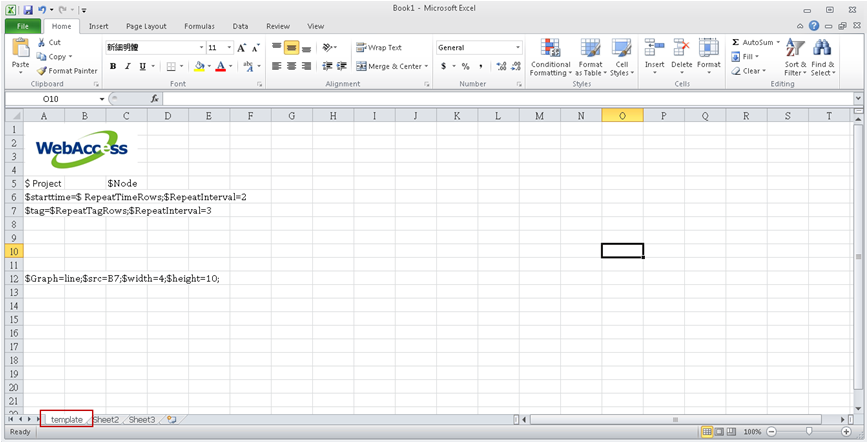This screenshot has height=443, width=868.
Task: Switch to the Data tab
Action: tap(240, 26)
